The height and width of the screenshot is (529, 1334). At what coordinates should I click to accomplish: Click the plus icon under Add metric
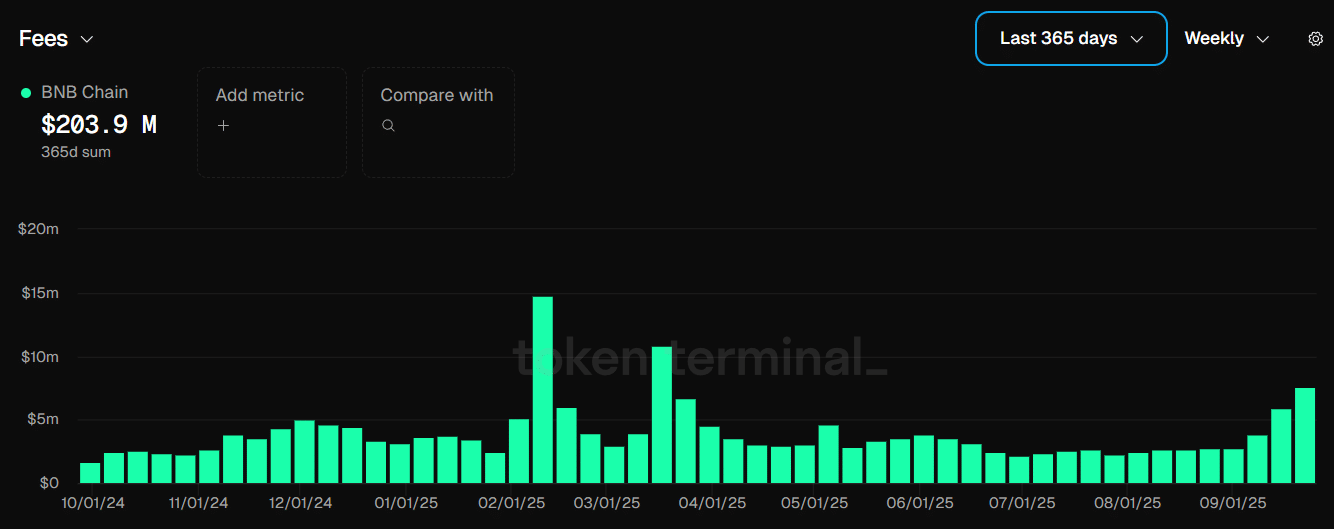pyautogui.click(x=223, y=126)
